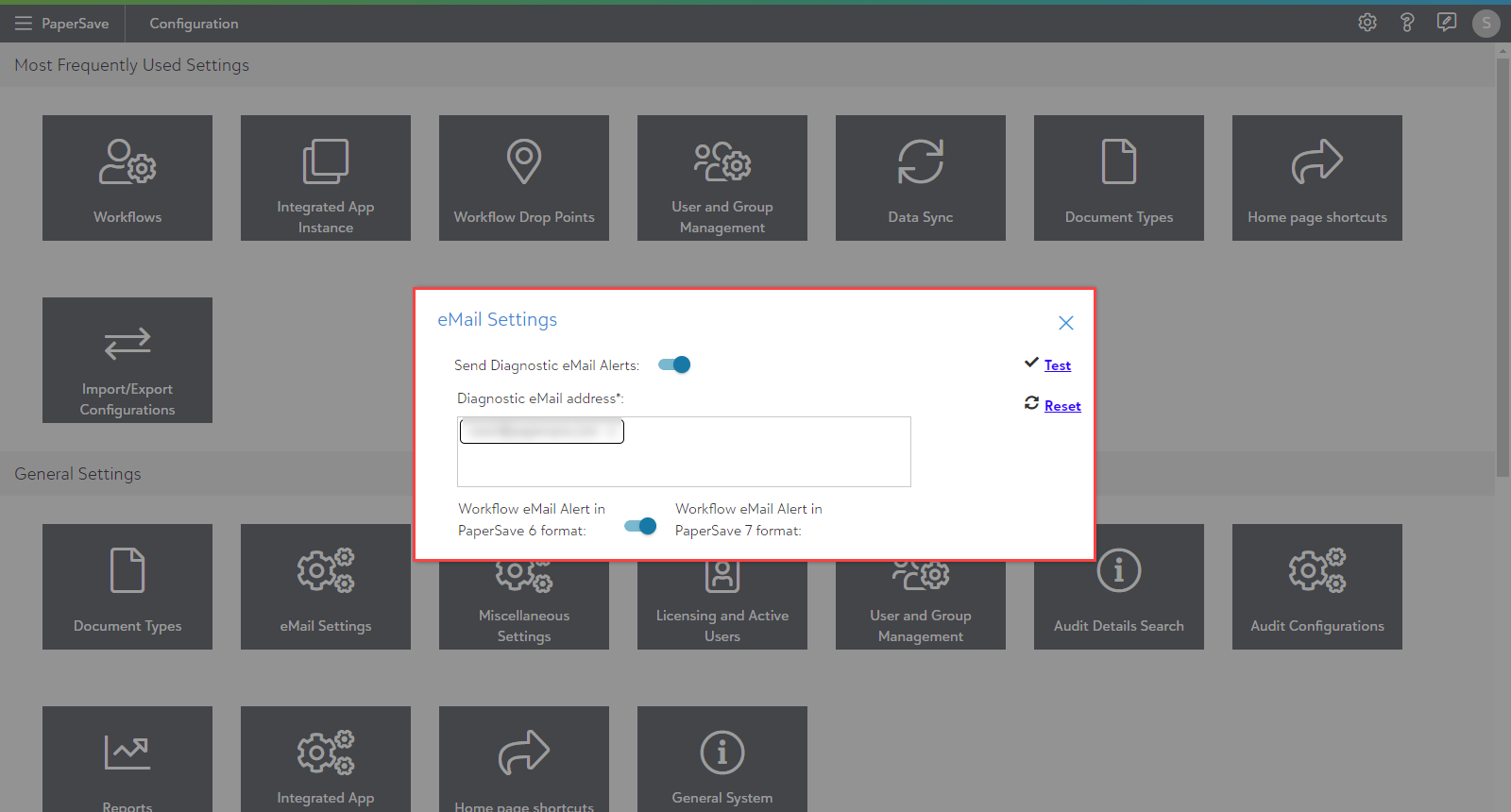
Task: Open the hamburger navigation menu
Action: [24, 24]
